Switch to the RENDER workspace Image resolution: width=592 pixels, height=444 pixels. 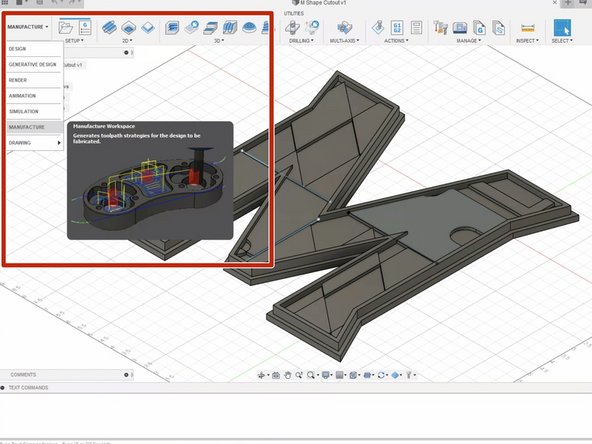34,80
